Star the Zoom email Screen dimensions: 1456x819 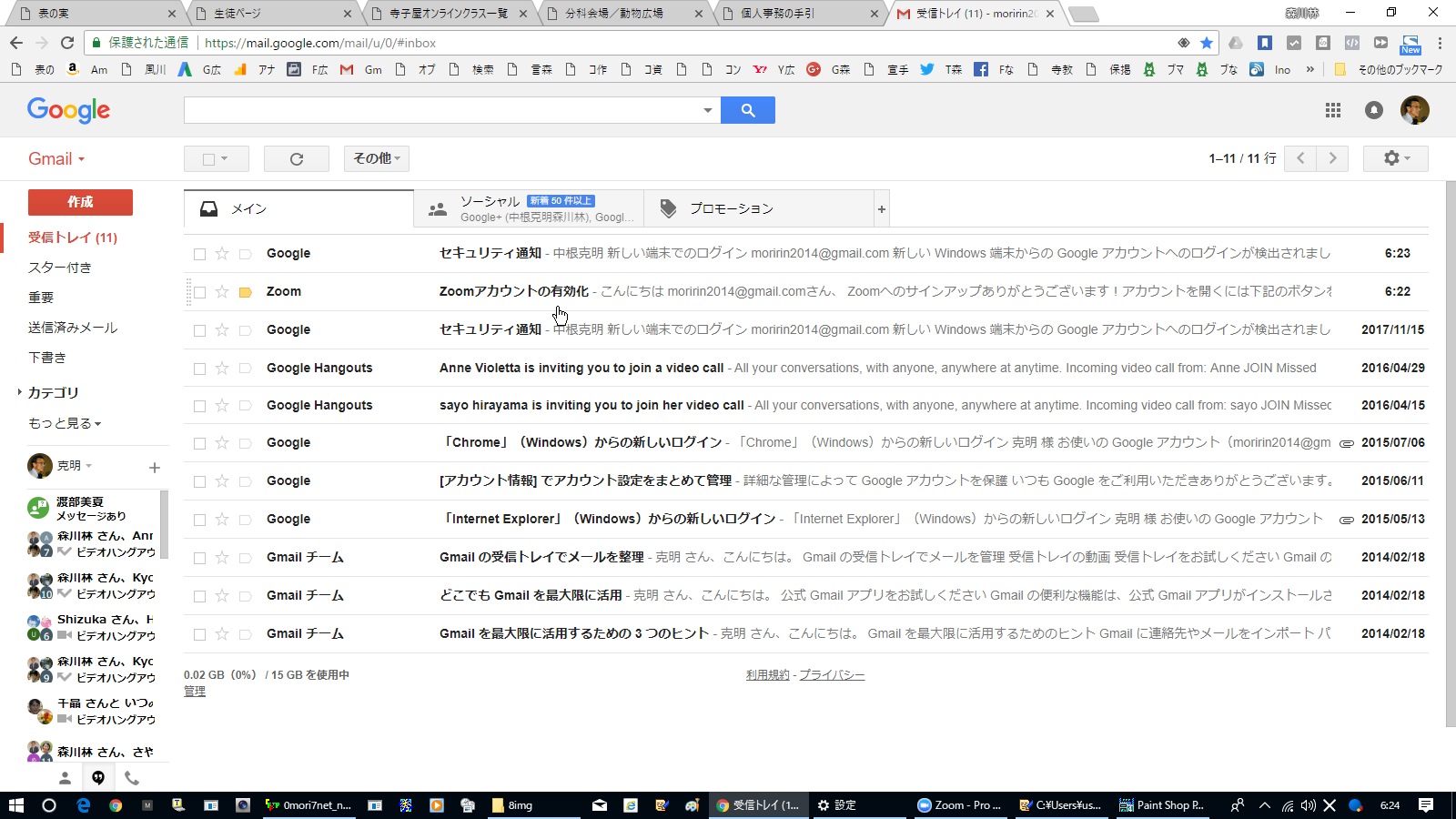pyautogui.click(x=222, y=291)
